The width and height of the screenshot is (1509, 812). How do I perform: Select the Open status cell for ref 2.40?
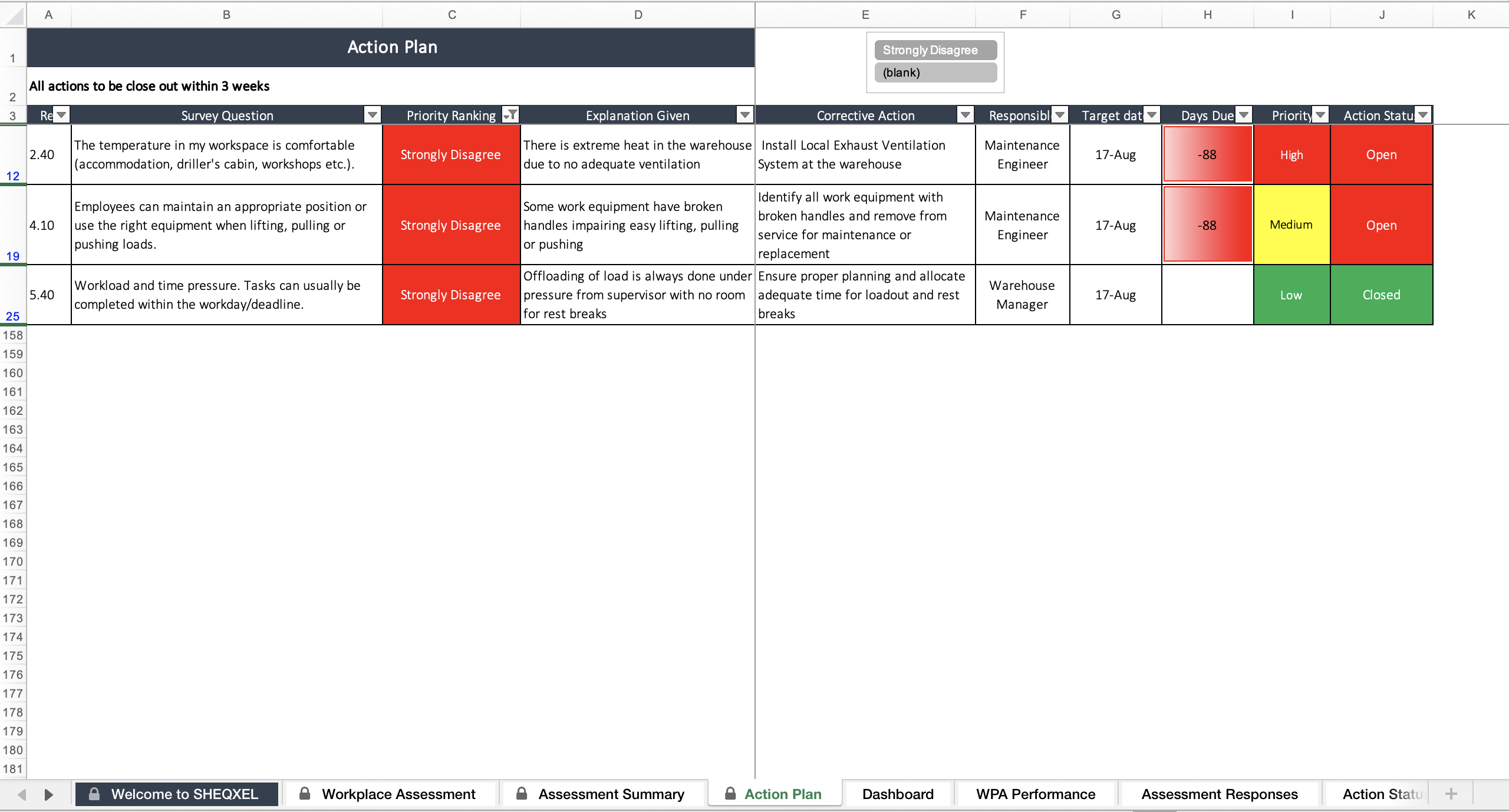(x=1382, y=155)
